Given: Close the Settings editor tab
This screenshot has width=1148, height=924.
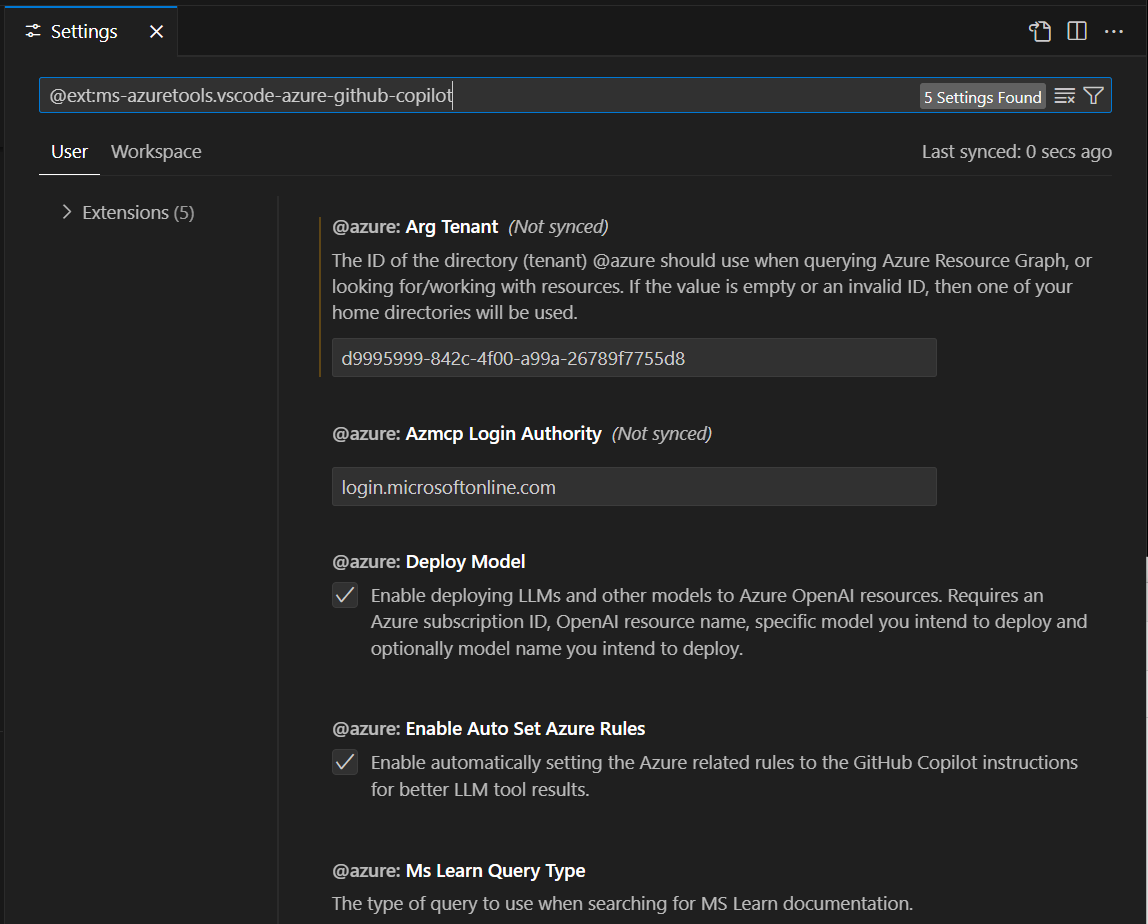Looking at the screenshot, I should coord(156,31).
